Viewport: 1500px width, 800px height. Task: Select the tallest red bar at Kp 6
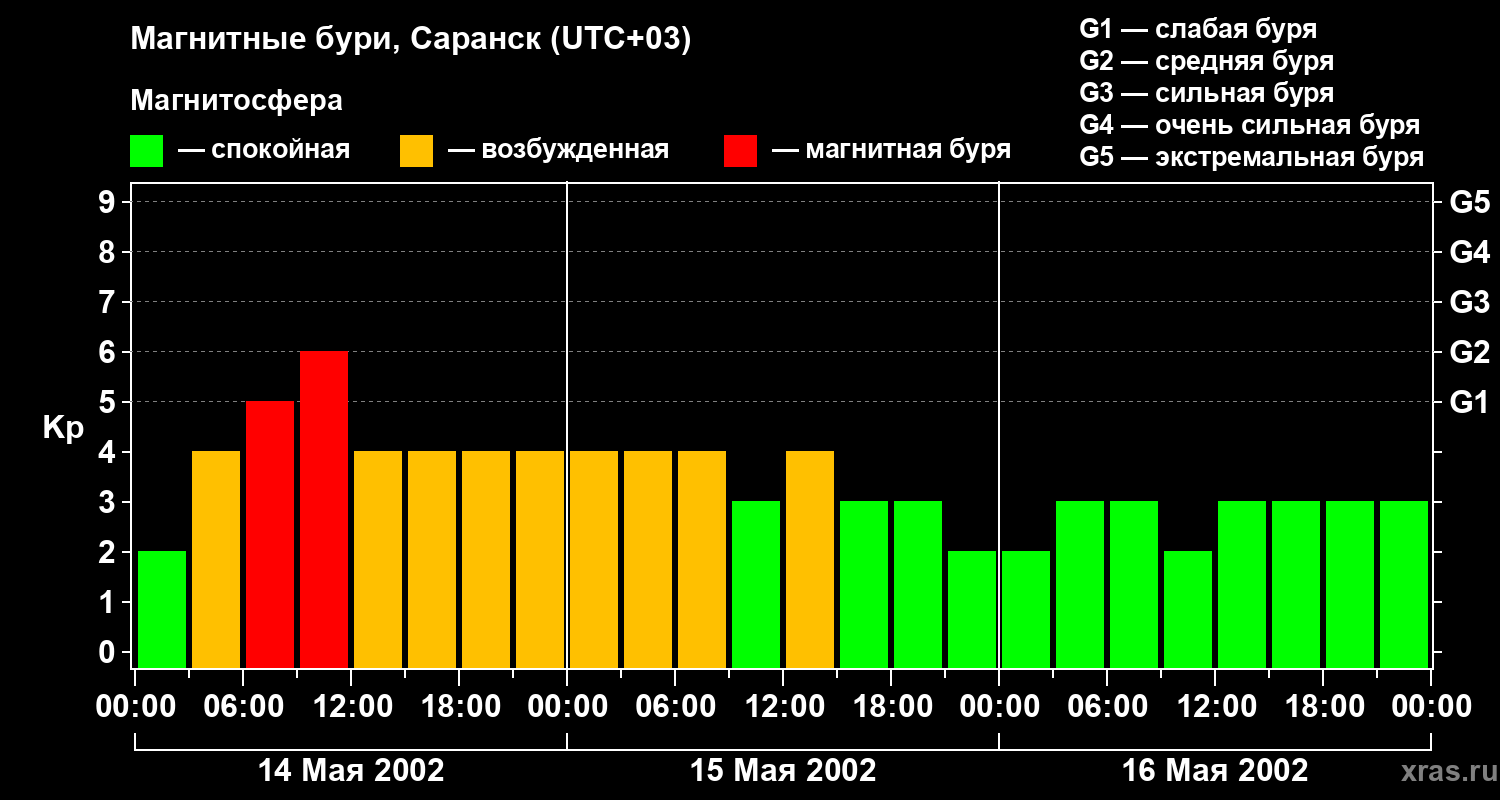[x=324, y=508]
